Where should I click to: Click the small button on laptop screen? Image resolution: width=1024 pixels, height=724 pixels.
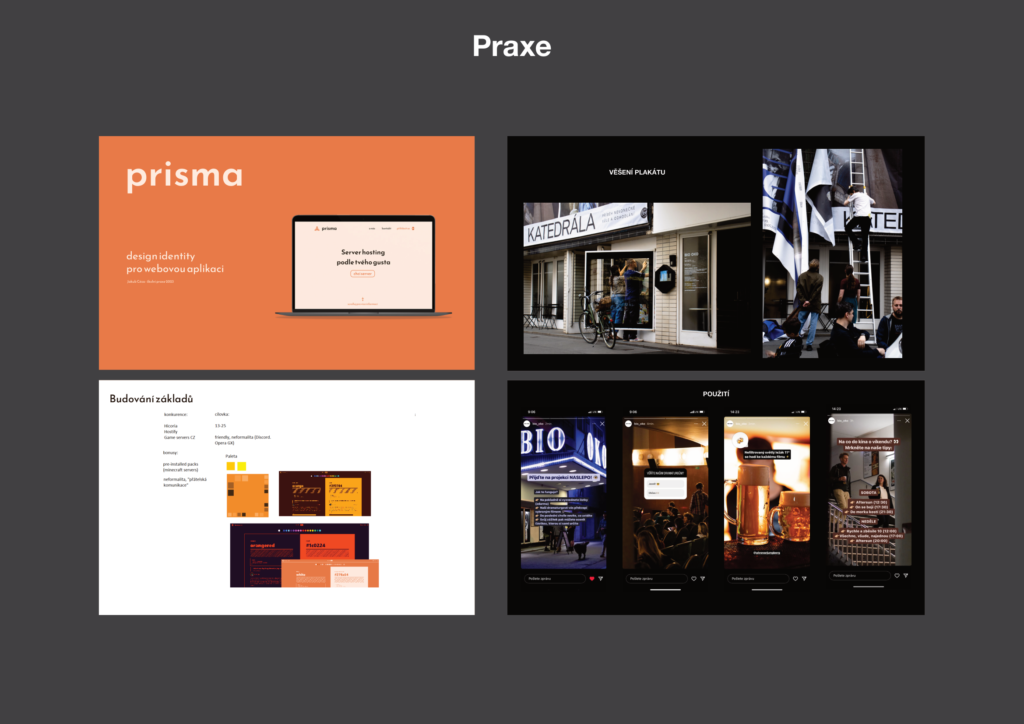[x=362, y=274]
